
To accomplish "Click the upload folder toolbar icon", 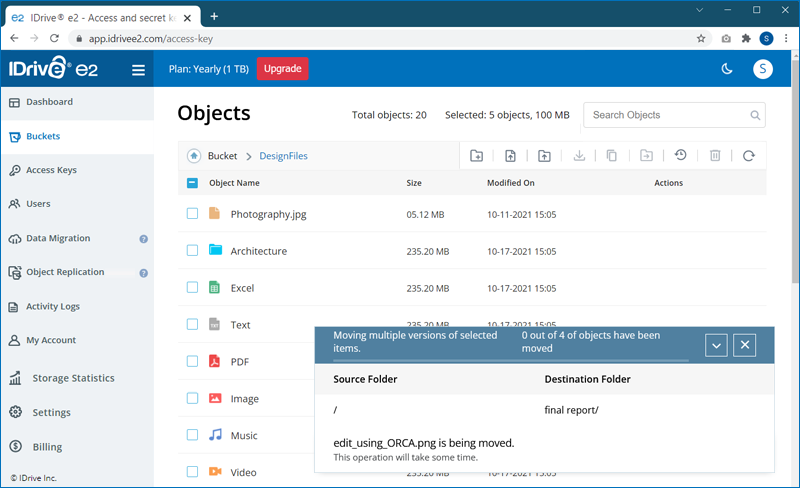I will [544, 156].
